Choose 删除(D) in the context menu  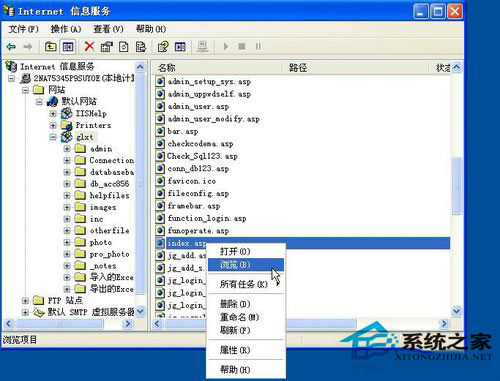[246, 304]
